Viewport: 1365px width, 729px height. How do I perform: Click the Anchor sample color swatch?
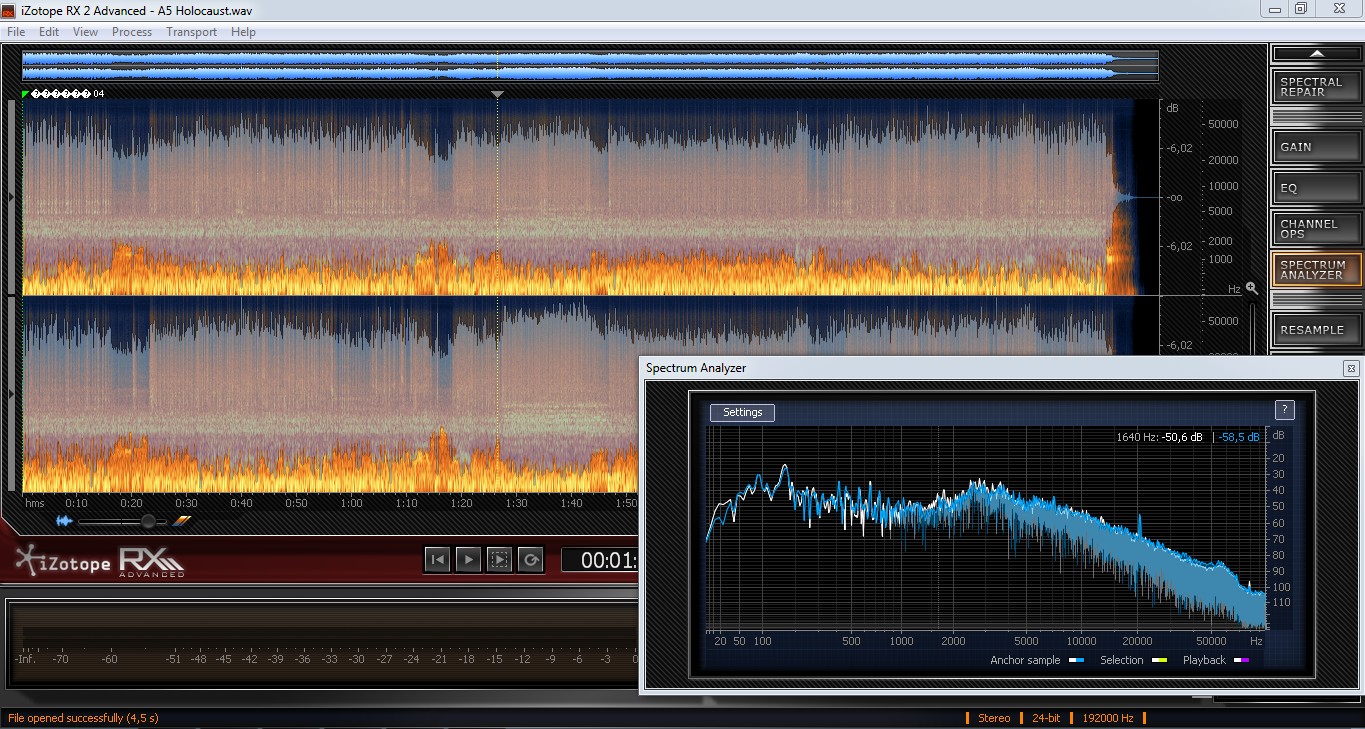pos(1076,661)
